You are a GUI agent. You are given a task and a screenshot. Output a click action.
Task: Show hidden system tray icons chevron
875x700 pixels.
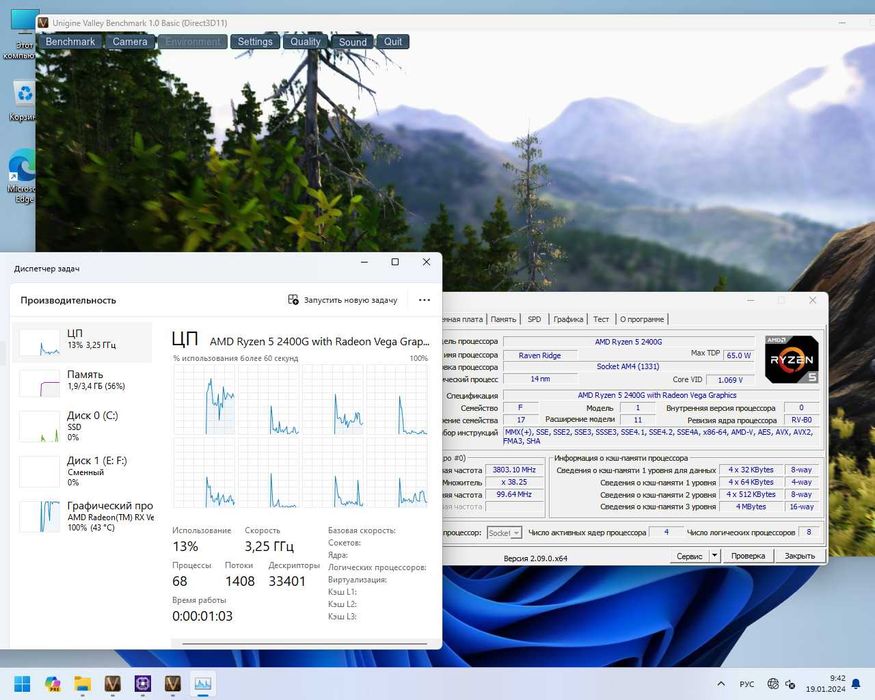[721, 683]
